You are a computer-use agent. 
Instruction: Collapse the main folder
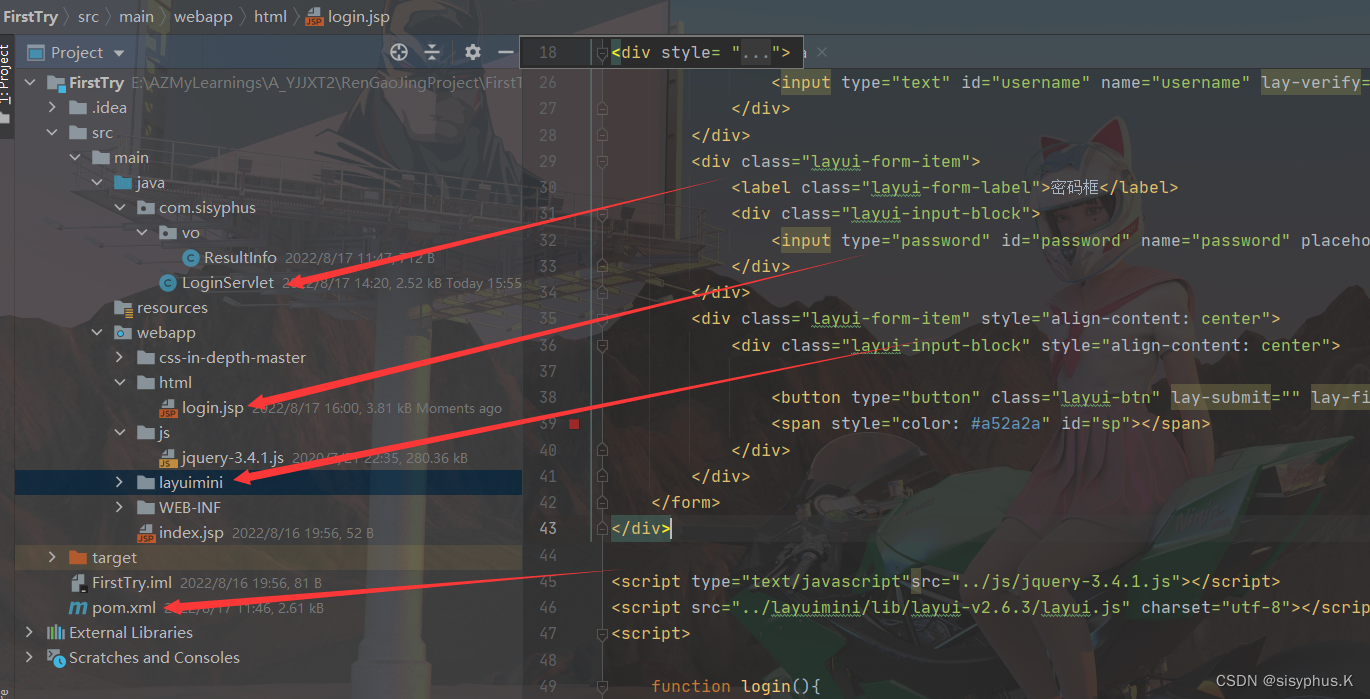point(75,158)
